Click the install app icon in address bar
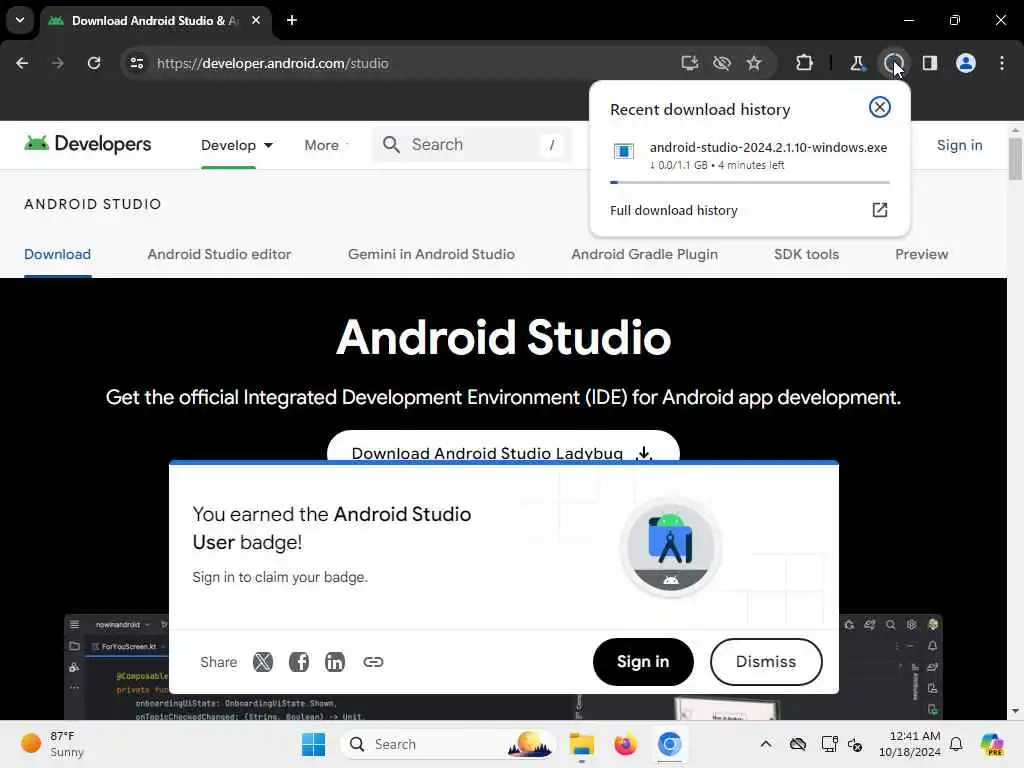1024x768 pixels. (x=690, y=63)
